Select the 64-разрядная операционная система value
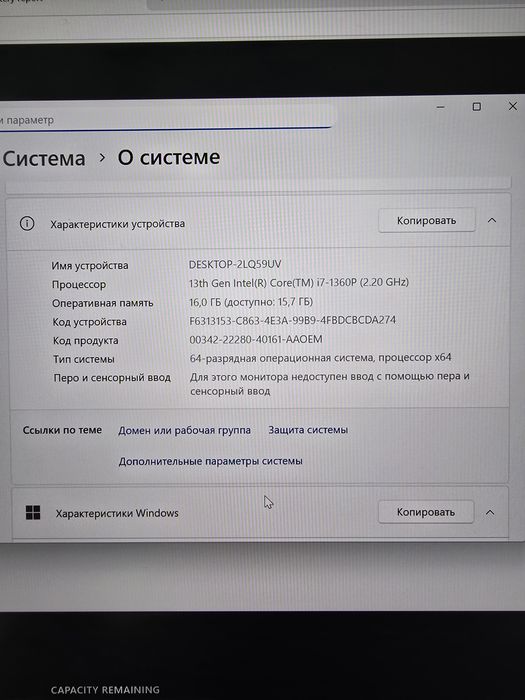The width and height of the screenshot is (525, 700). 321,358
